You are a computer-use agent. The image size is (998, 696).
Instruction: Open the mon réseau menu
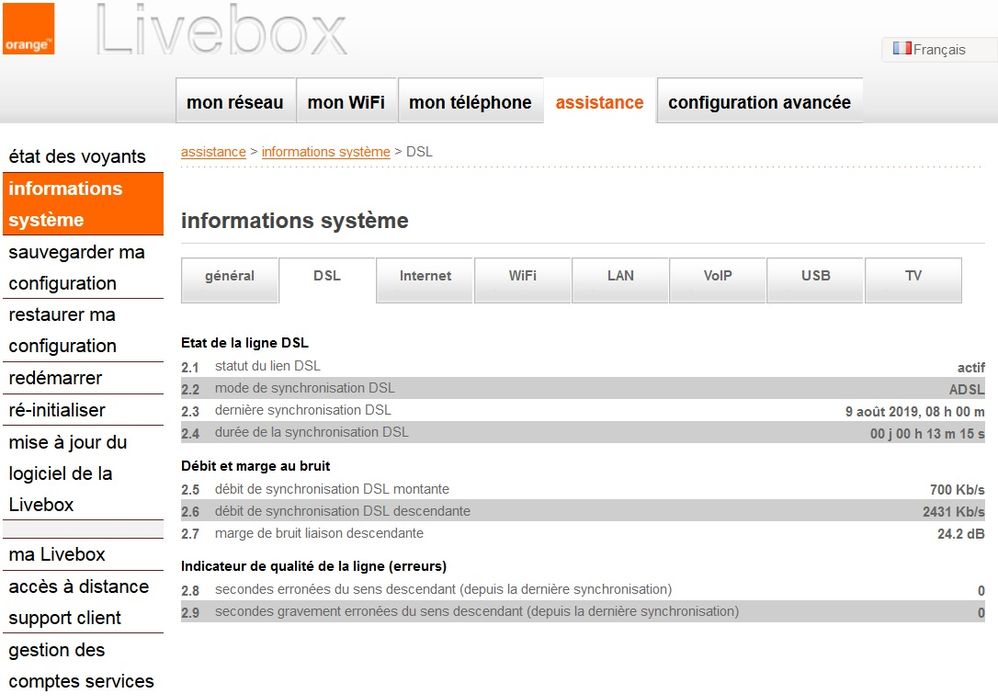tap(235, 101)
